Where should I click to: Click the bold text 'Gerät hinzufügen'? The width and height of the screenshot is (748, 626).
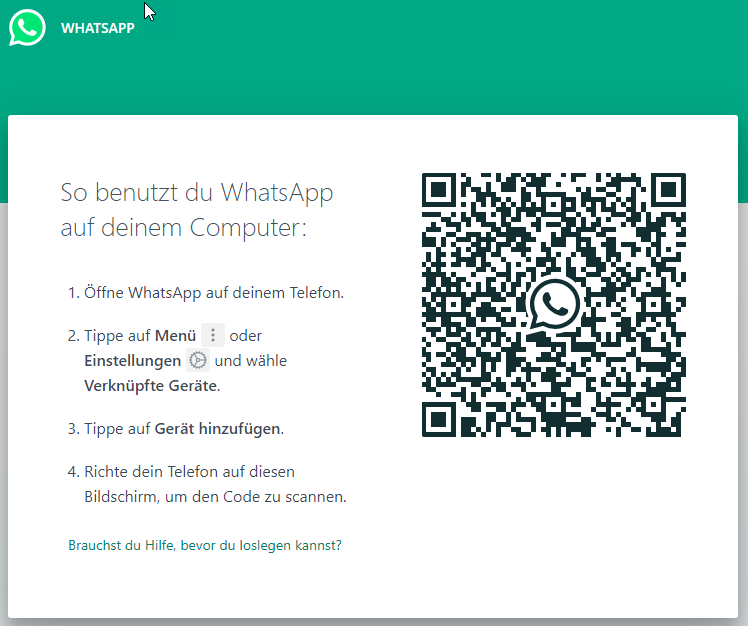click(217, 429)
